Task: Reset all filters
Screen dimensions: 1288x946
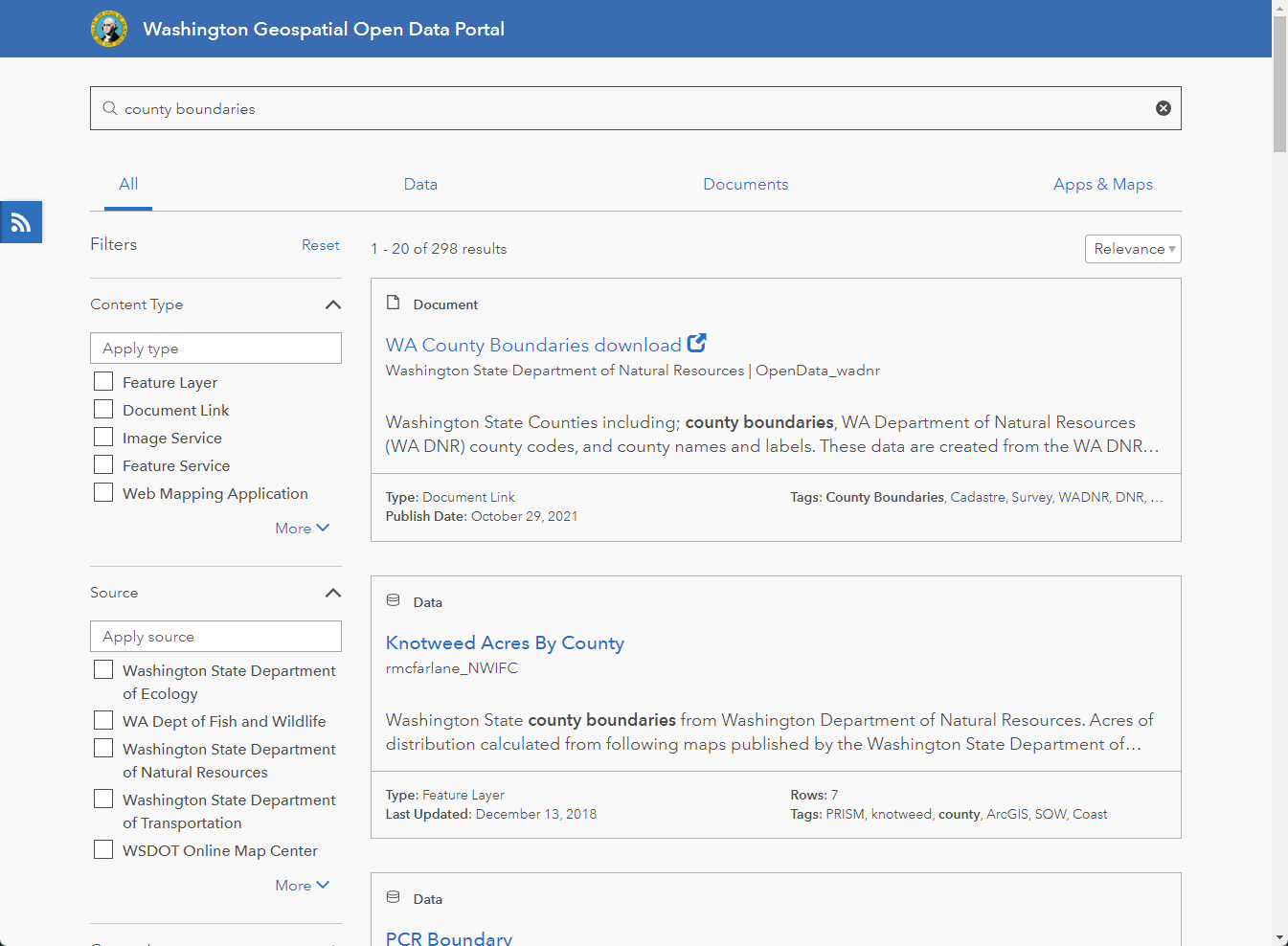Action: (320, 245)
